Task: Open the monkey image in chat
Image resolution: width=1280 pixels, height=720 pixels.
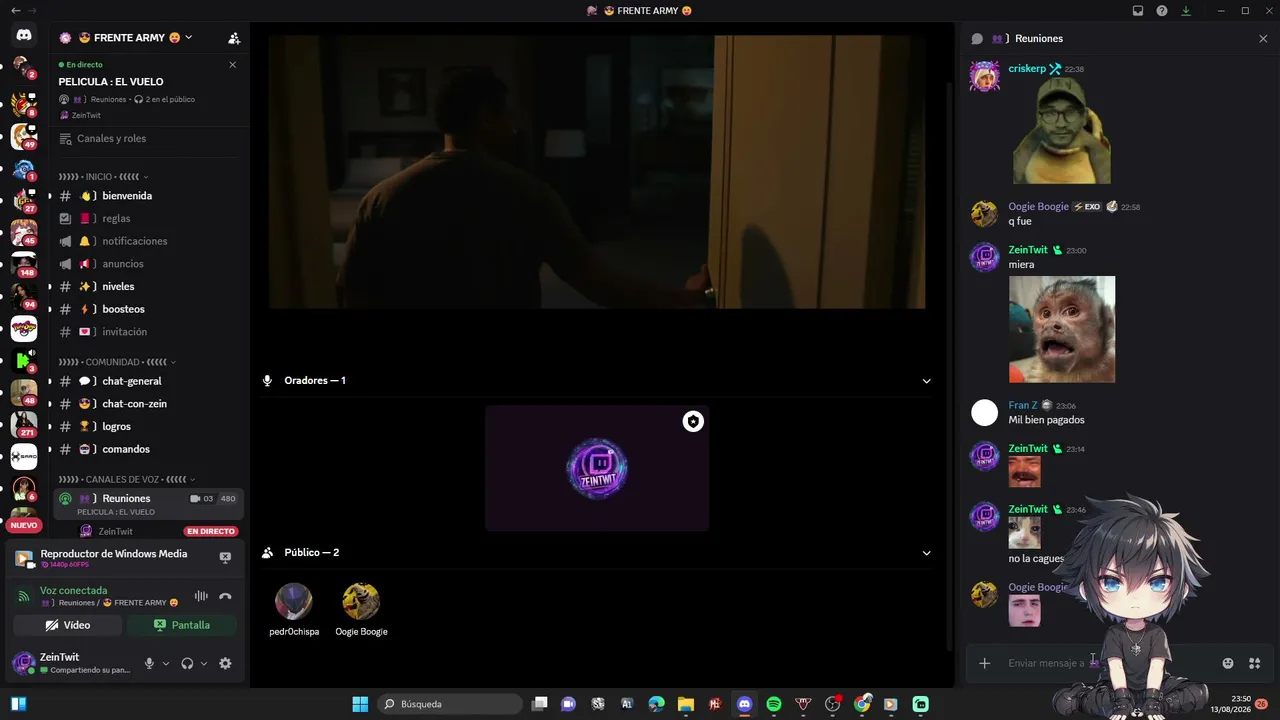Action: (1062, 329)
